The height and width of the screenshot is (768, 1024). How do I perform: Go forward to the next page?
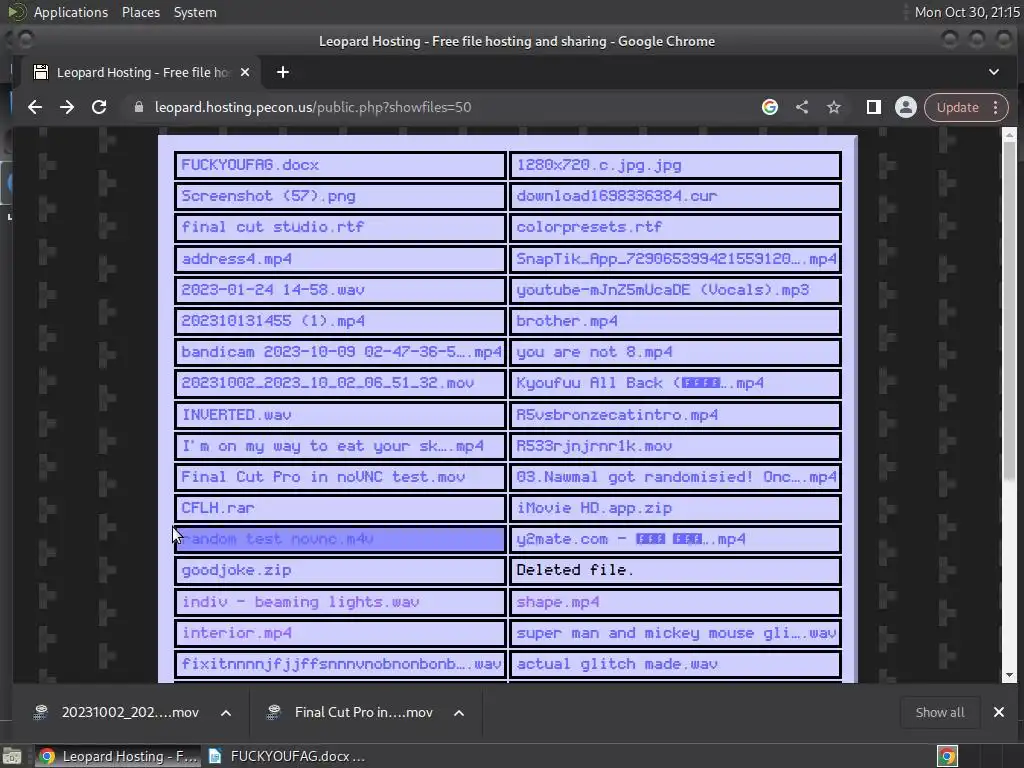tap(67, 107)
